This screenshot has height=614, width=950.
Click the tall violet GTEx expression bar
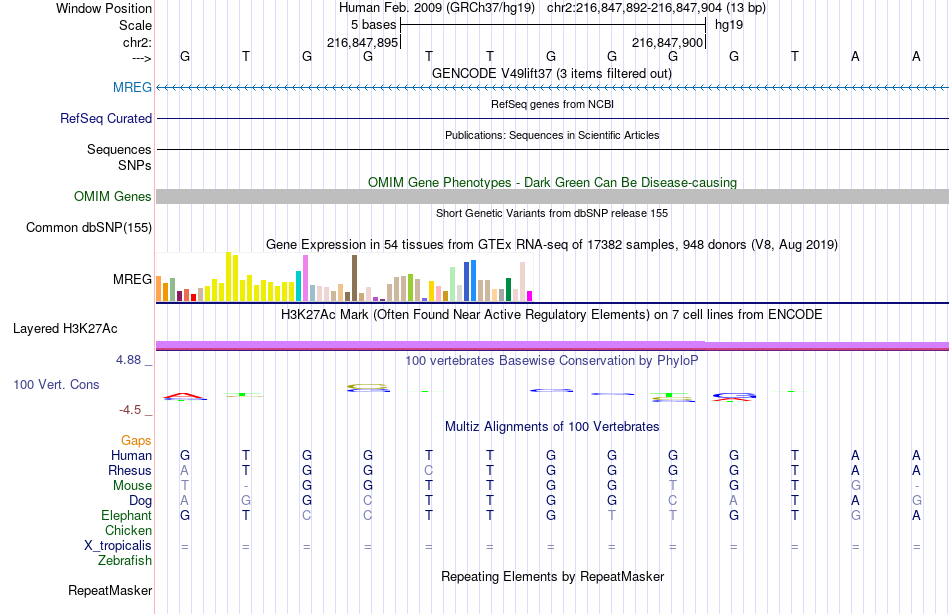[x=305, y=278]
